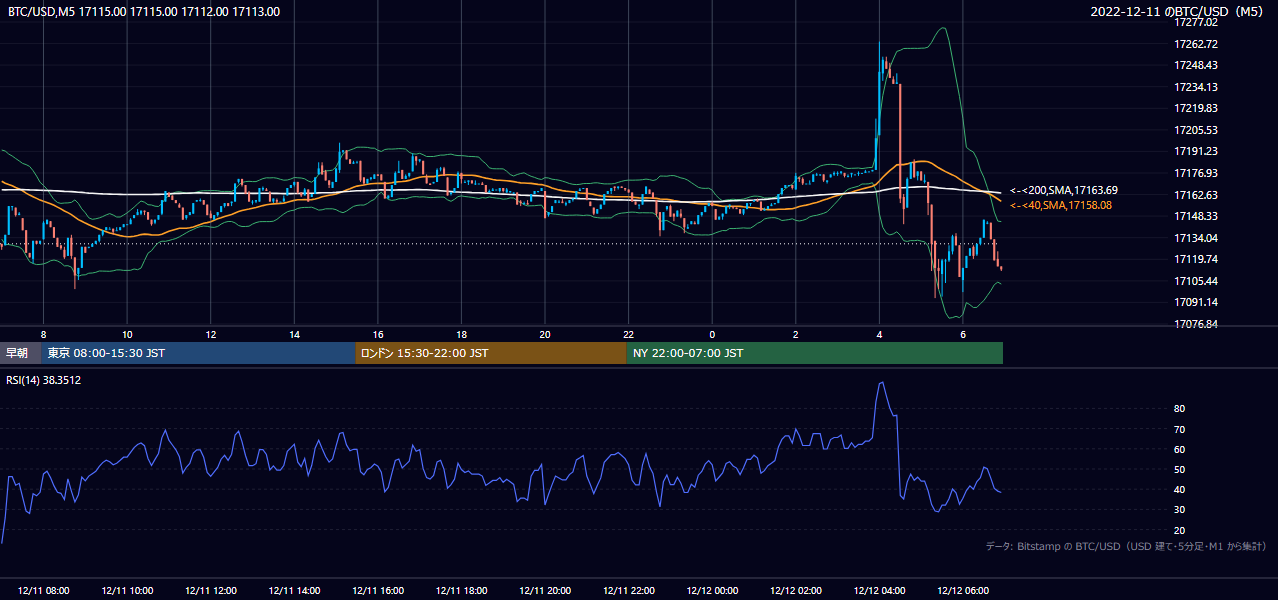Click hour tick 14 under price chart
Image resolution: width=1278 pixels, height=600 pixels.
[295, 334]
